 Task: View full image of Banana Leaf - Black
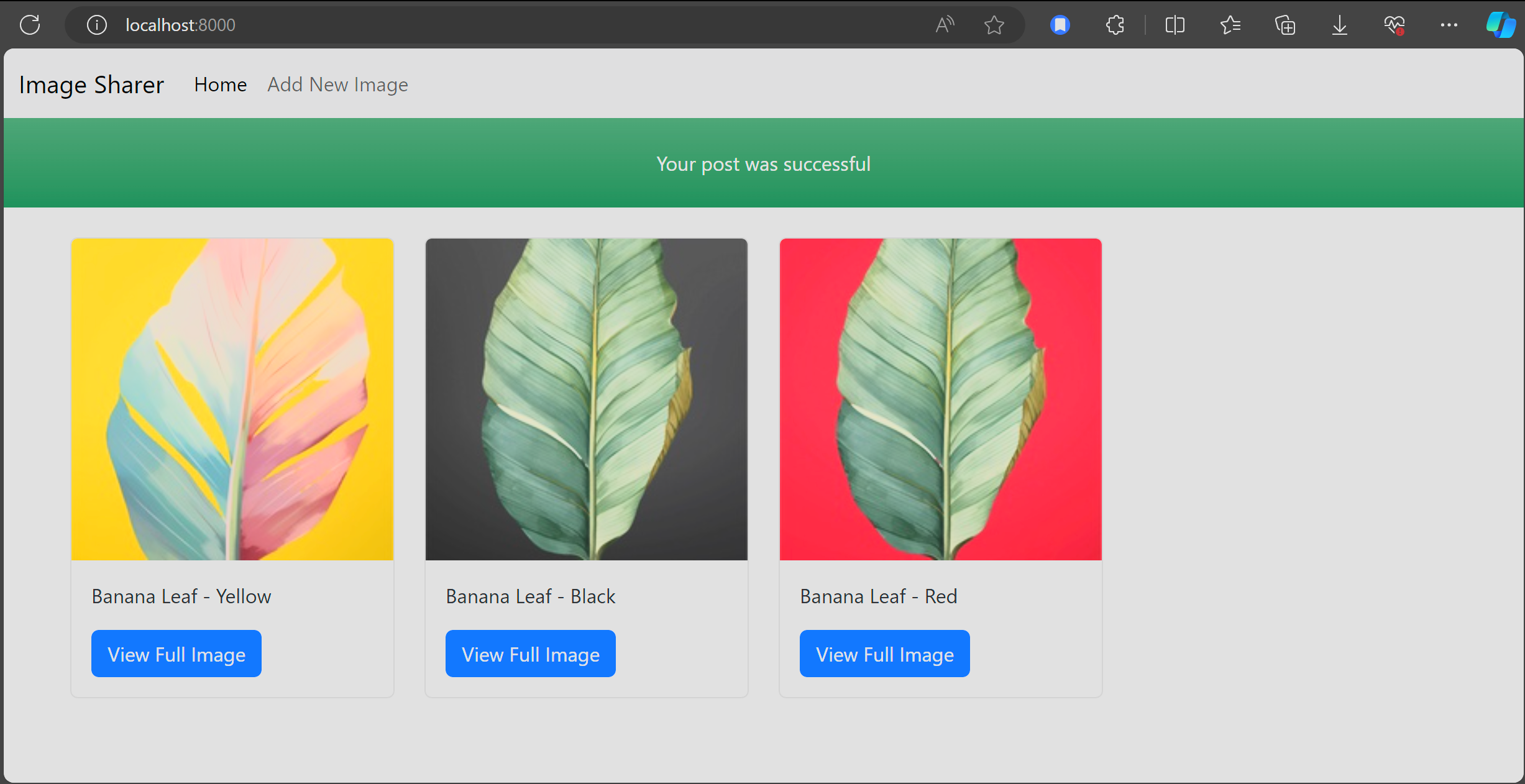pyautogui.click(x=531, y=654)
